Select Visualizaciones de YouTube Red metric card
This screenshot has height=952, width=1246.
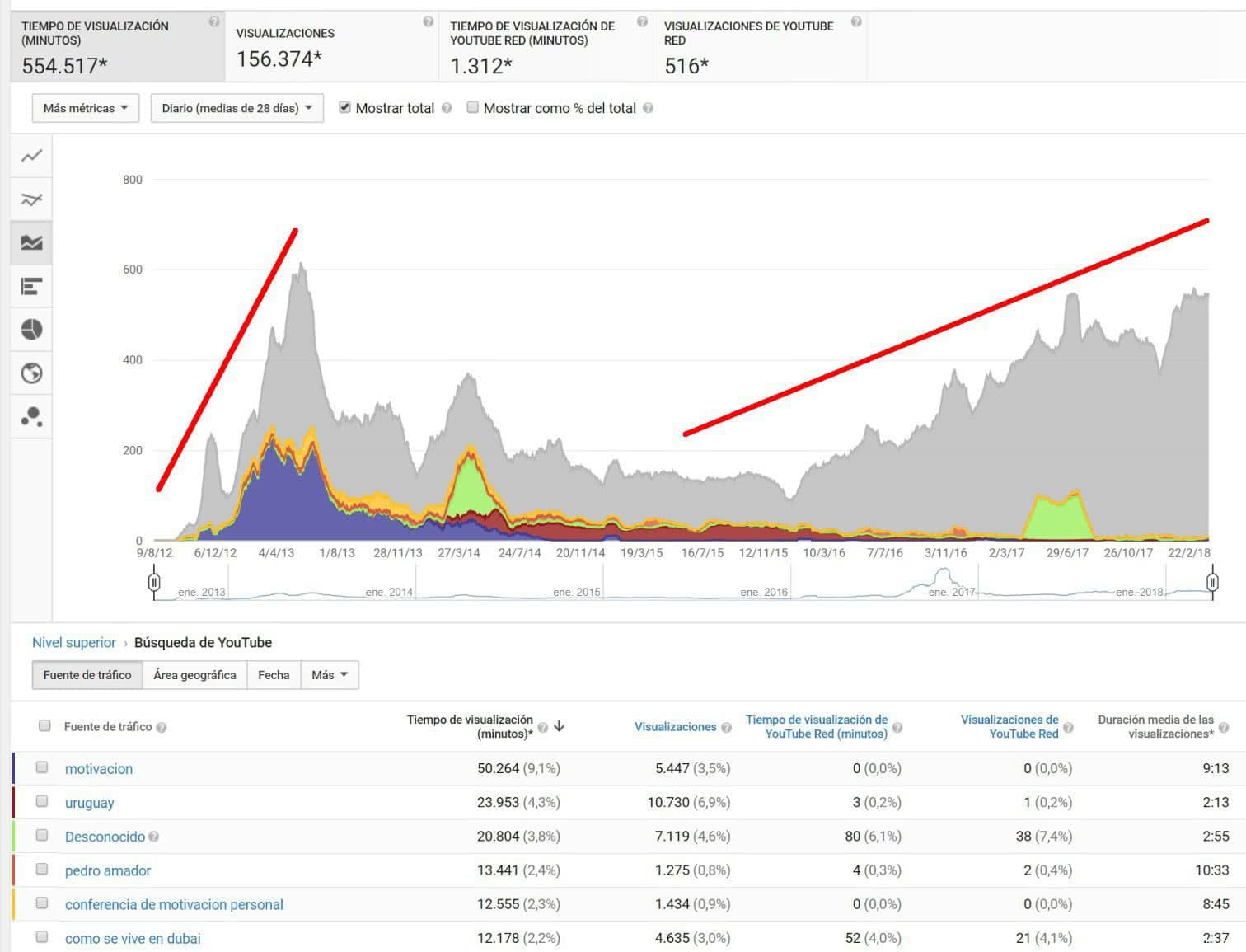pyautogui.click(x=760, y=46)
